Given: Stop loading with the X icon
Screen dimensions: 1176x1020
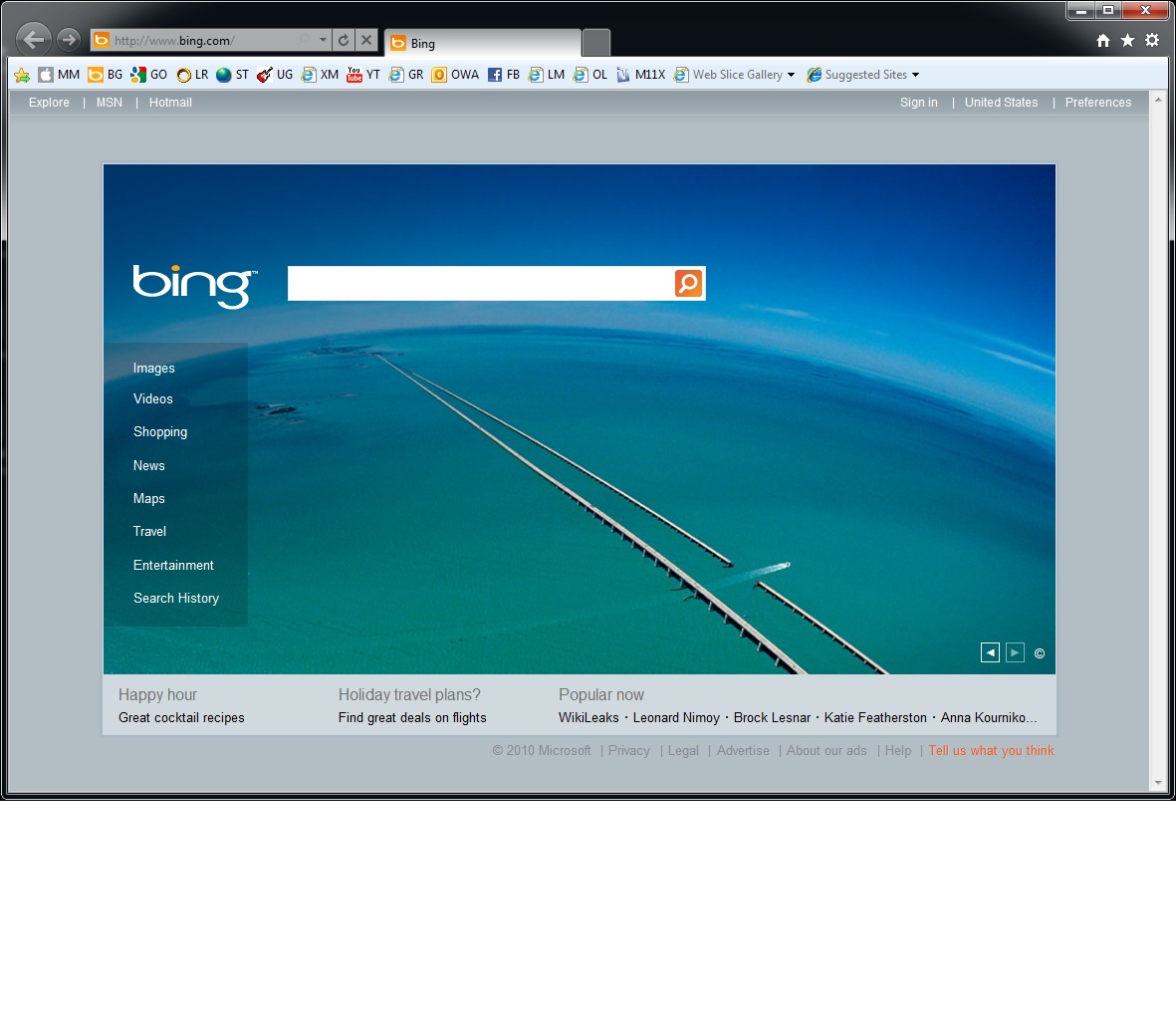Looking at the screenshot, I should coord(366,41).
